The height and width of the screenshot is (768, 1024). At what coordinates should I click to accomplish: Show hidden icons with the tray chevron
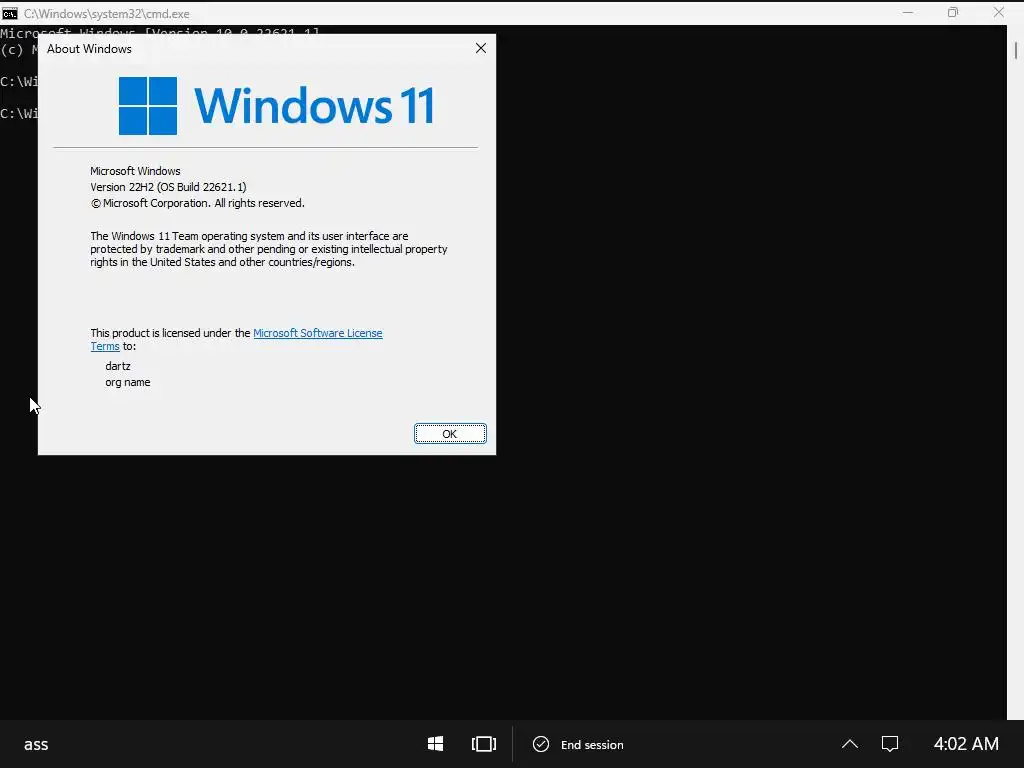tap(850, 744)
